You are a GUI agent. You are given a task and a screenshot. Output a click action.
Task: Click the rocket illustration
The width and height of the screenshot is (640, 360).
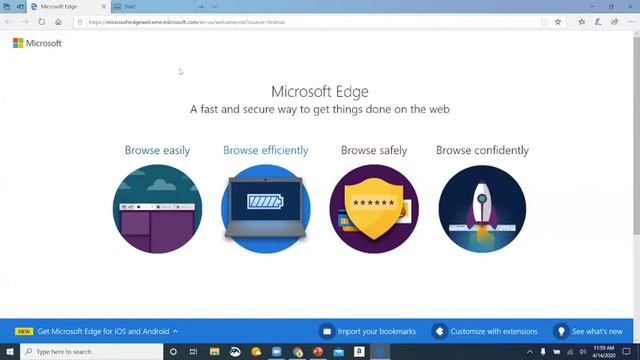coord(482,209)
